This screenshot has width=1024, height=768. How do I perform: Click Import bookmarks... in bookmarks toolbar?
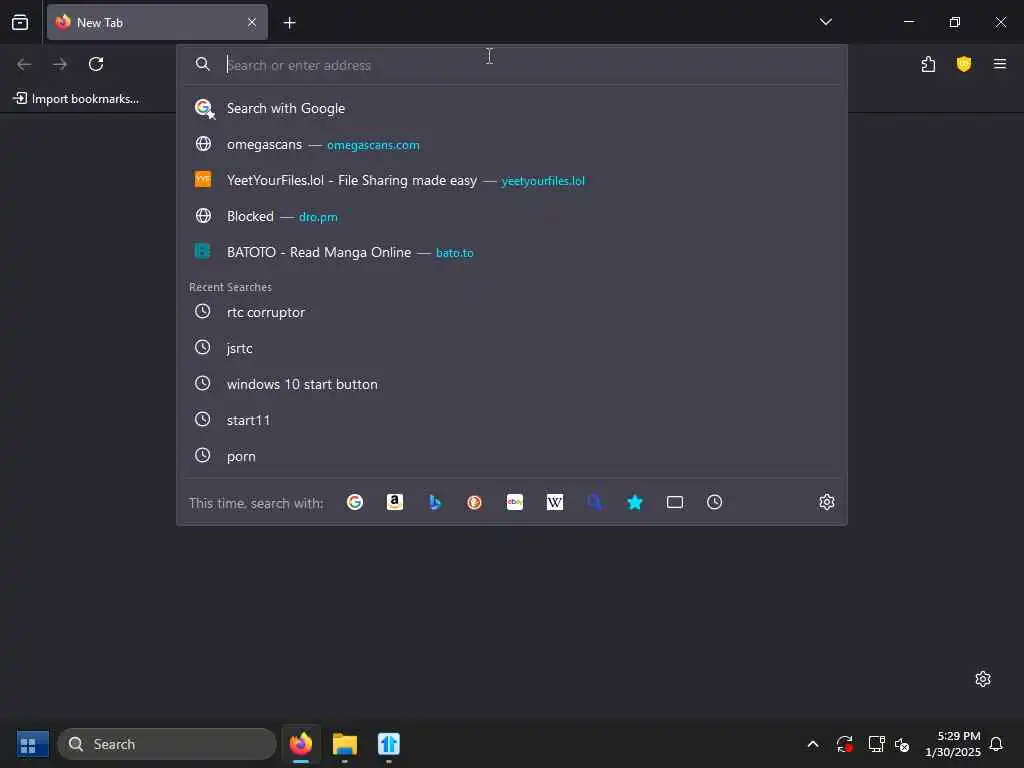[76, 99]
